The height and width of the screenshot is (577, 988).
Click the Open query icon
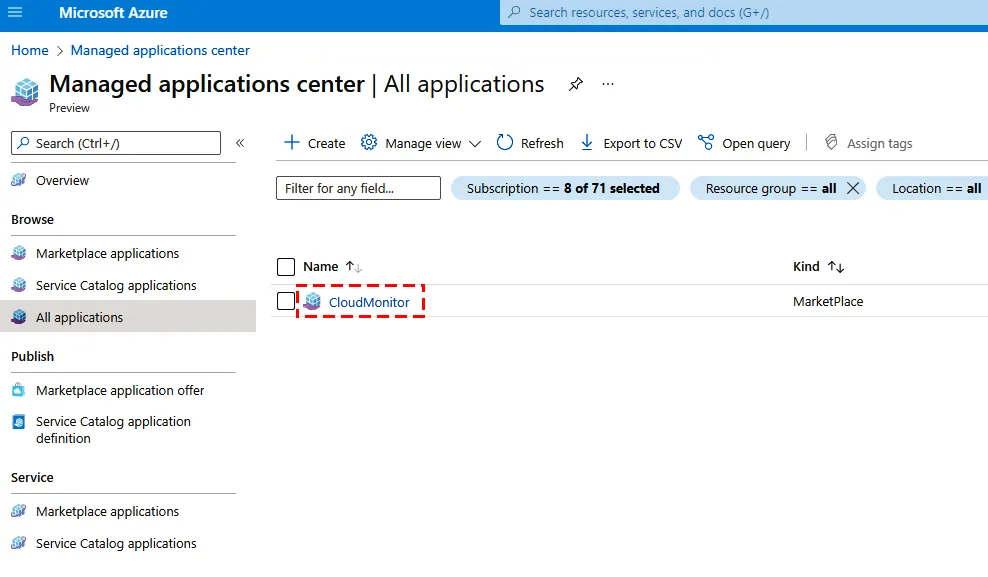coord(706,142)
